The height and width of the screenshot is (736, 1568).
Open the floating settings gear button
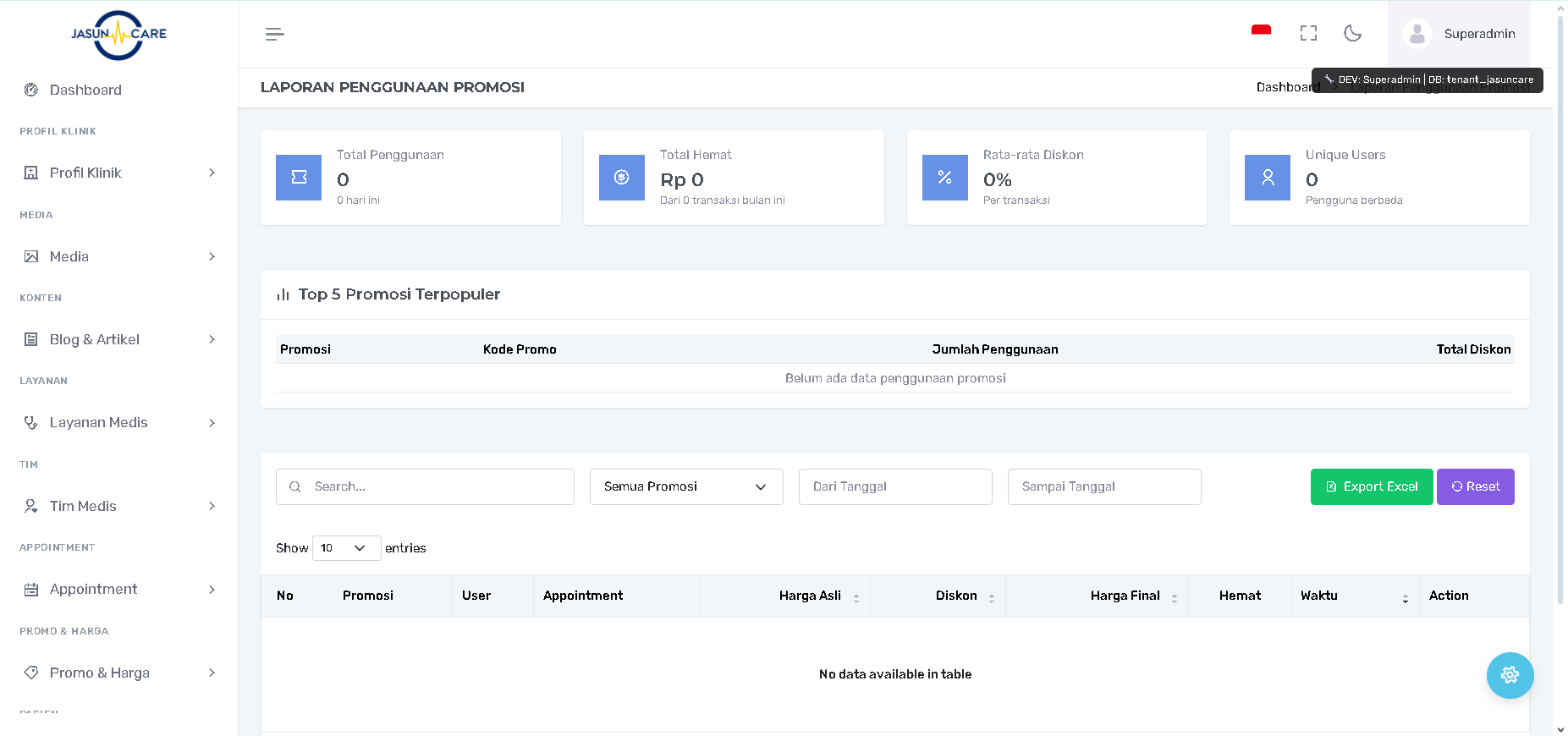(x=1510, y=675)
